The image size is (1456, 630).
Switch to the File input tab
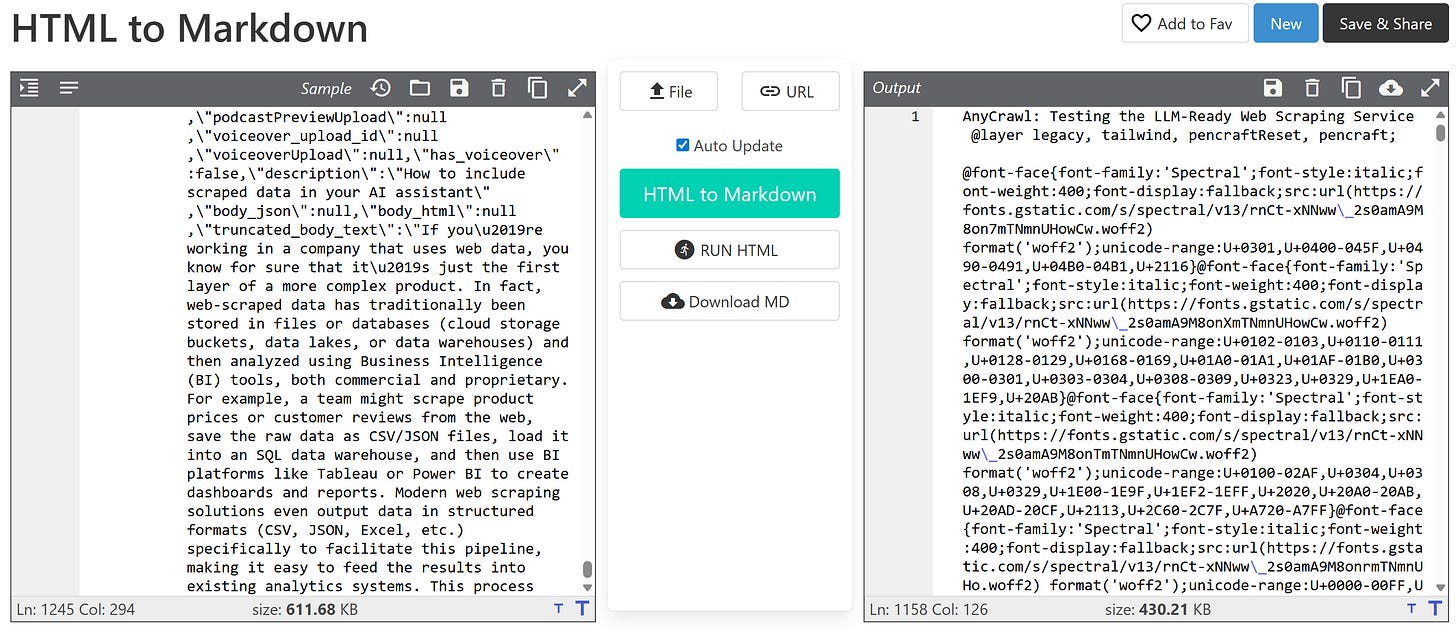[x=668, y=91]
